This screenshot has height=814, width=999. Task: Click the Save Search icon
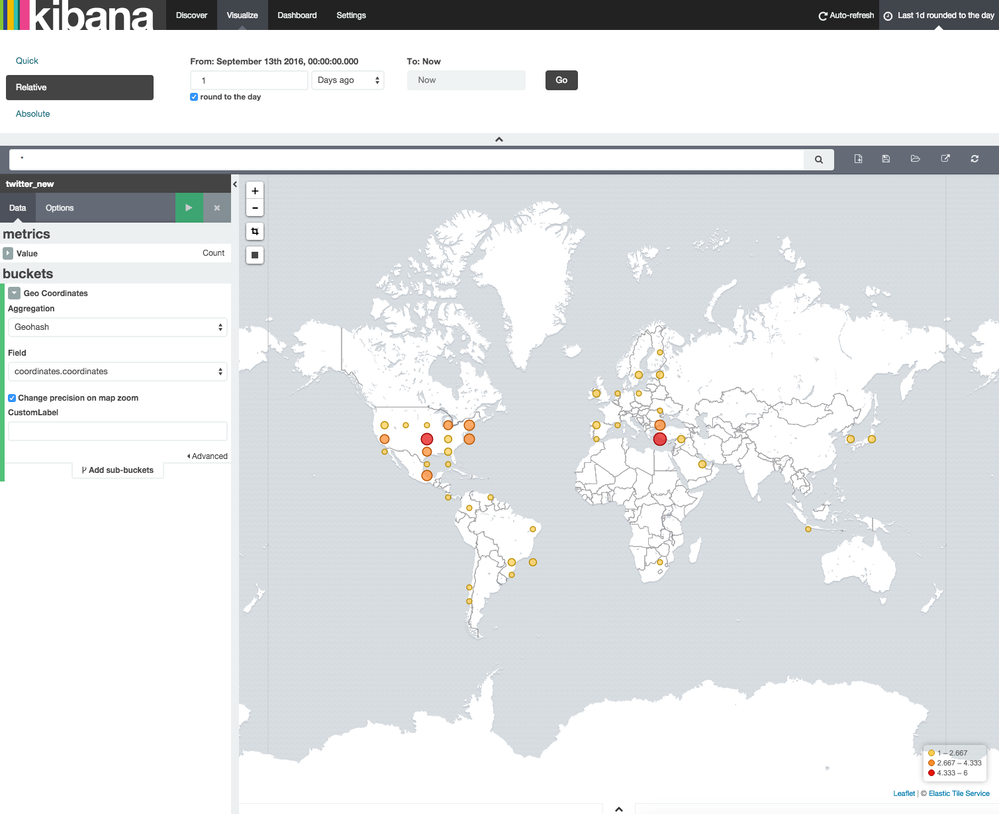coord(886,158)
